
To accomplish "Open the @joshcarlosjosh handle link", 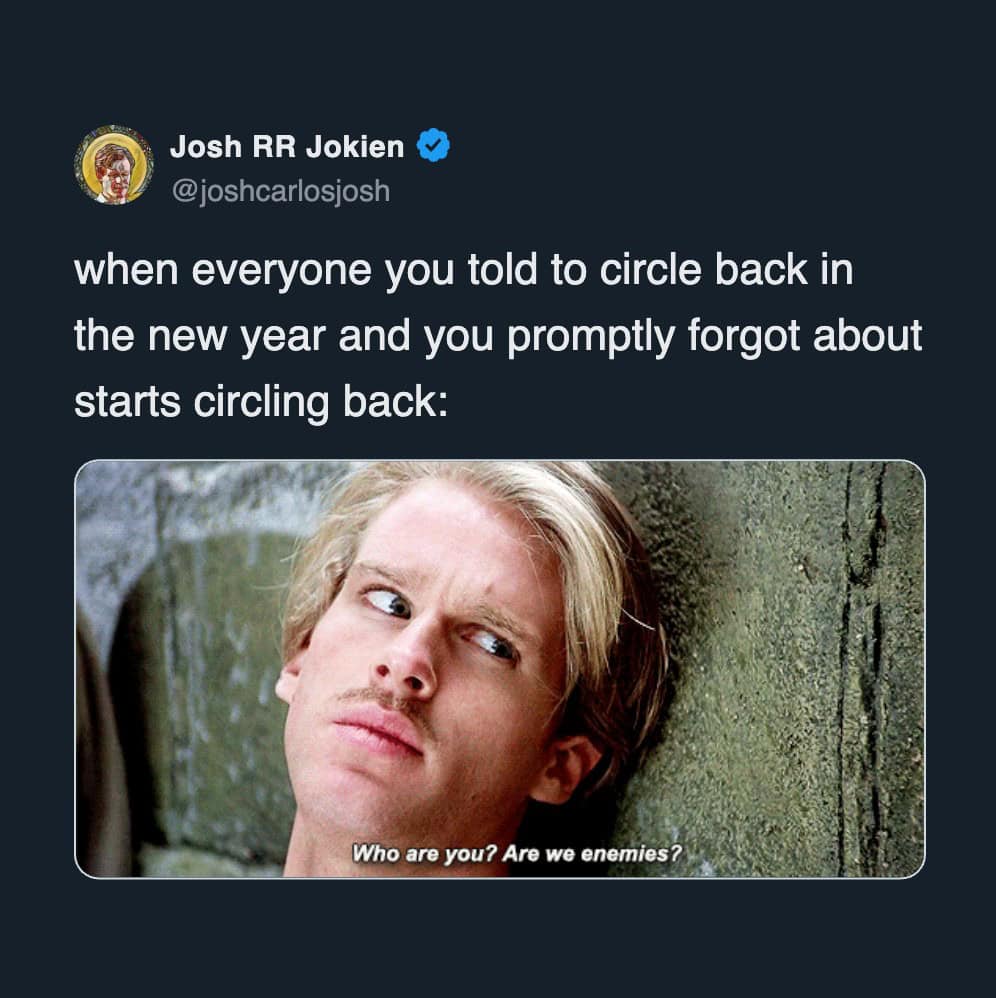I will point(281,191).
